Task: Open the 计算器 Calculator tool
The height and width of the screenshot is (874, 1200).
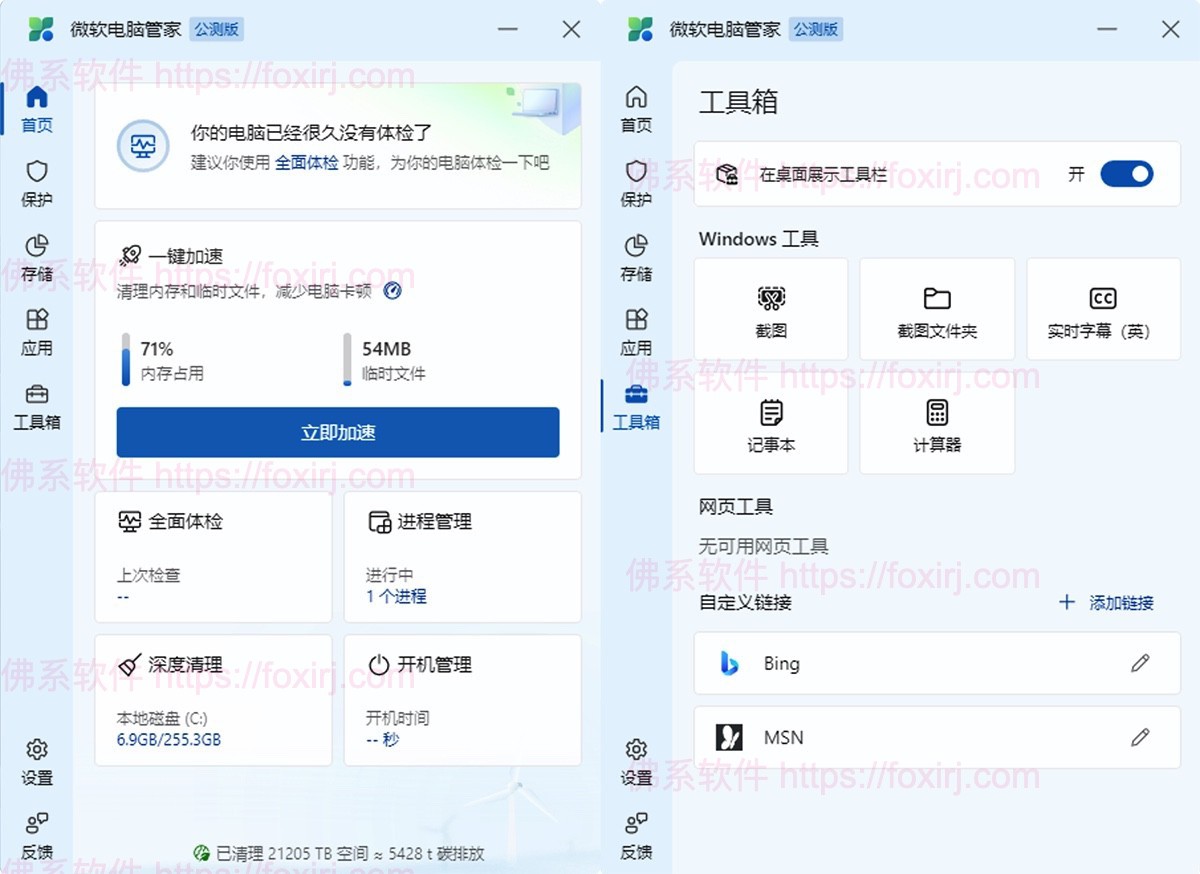Action: (x=936, y=426)
